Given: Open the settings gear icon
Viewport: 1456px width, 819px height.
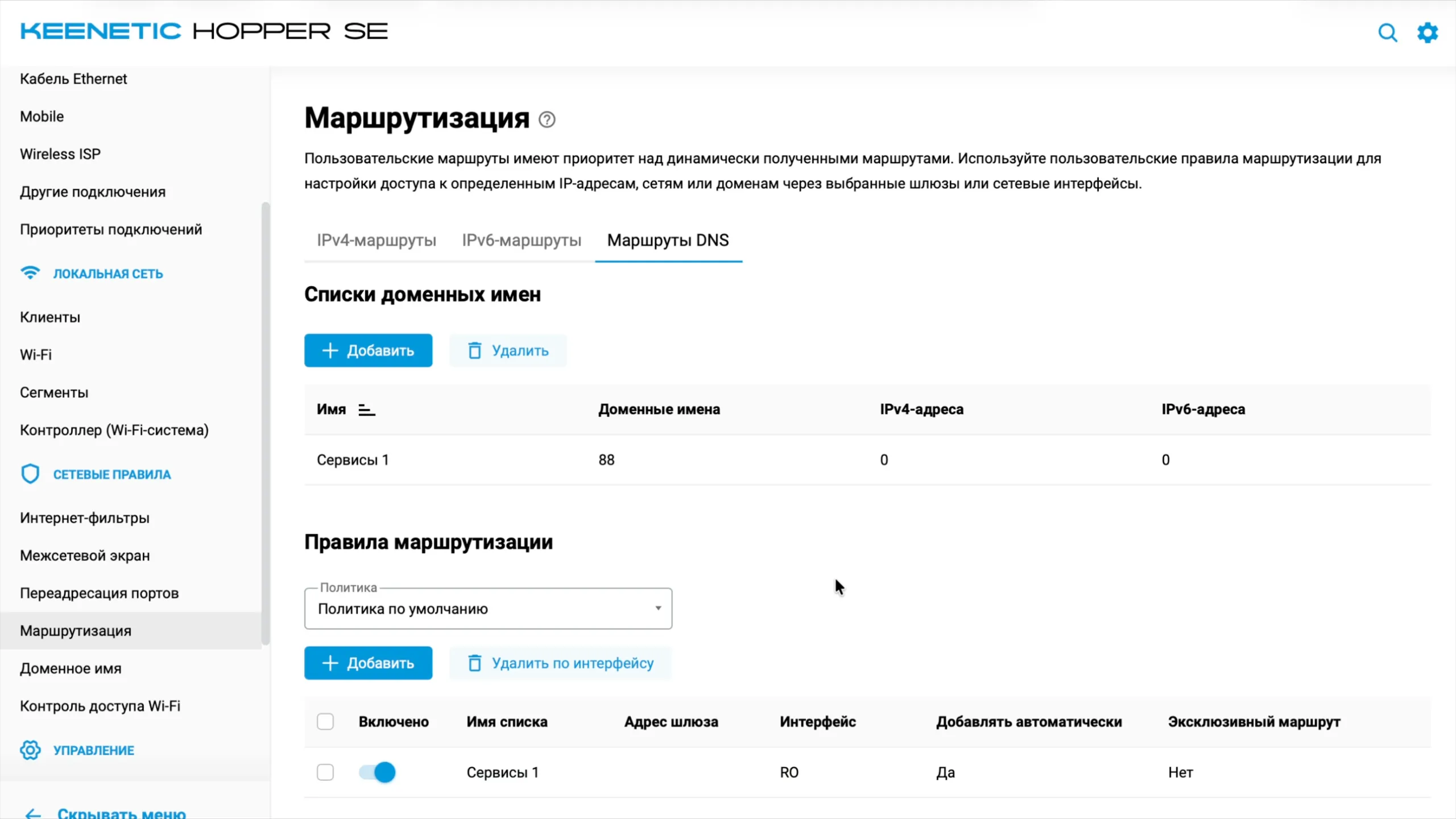Looking at the screenshot, I should (1428, 32).
